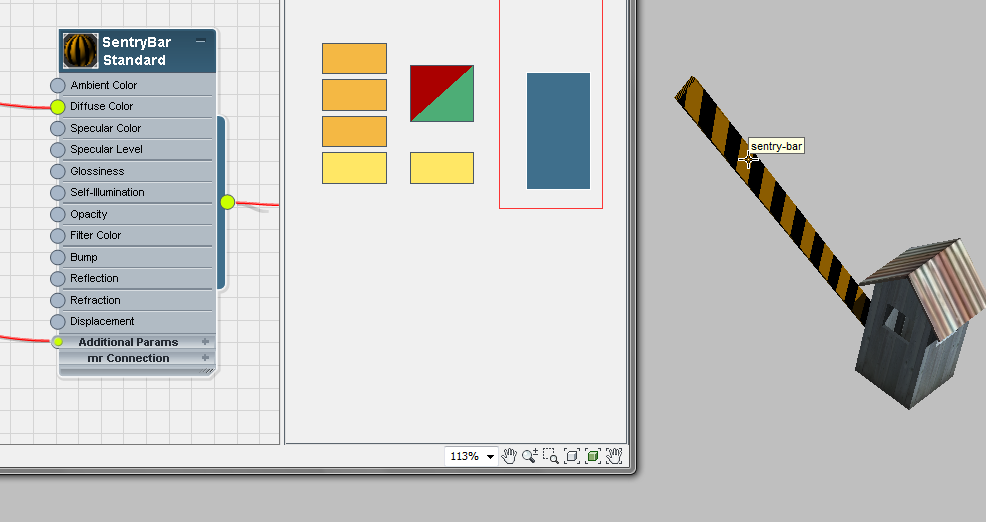Expand the mr Connection rollout
Viewport: 986px width, 522px height.
click(205, 357)
